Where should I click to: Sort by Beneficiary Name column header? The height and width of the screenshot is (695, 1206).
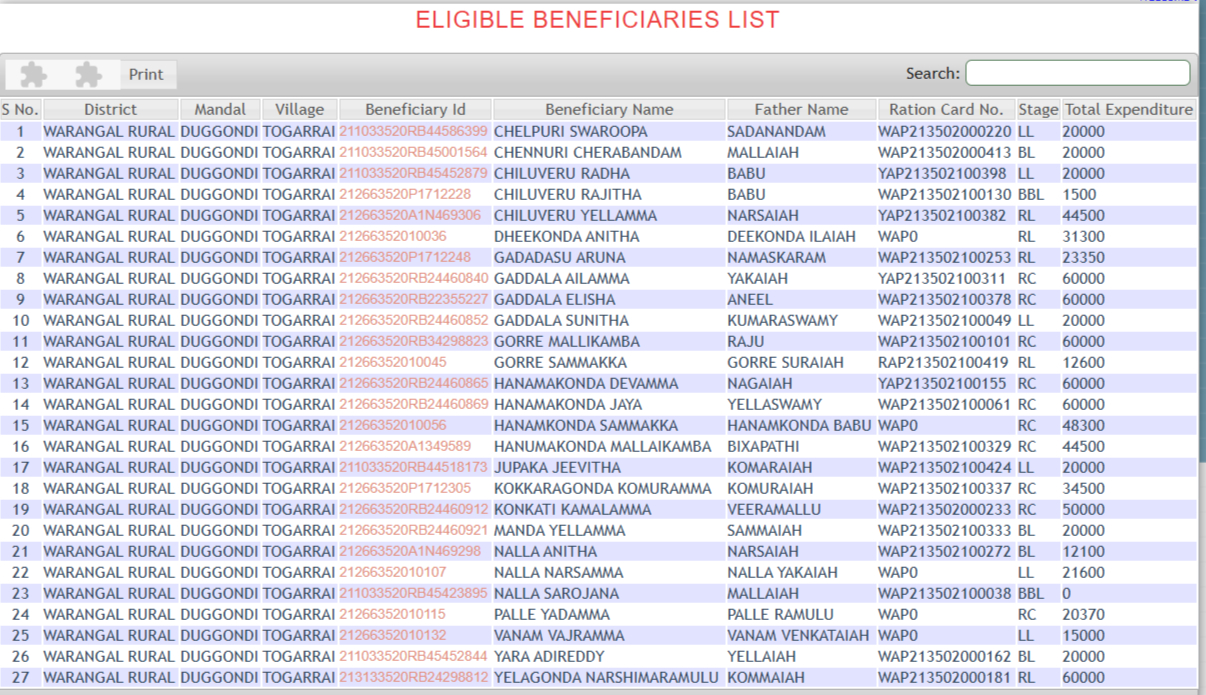(x=609, y=109)
